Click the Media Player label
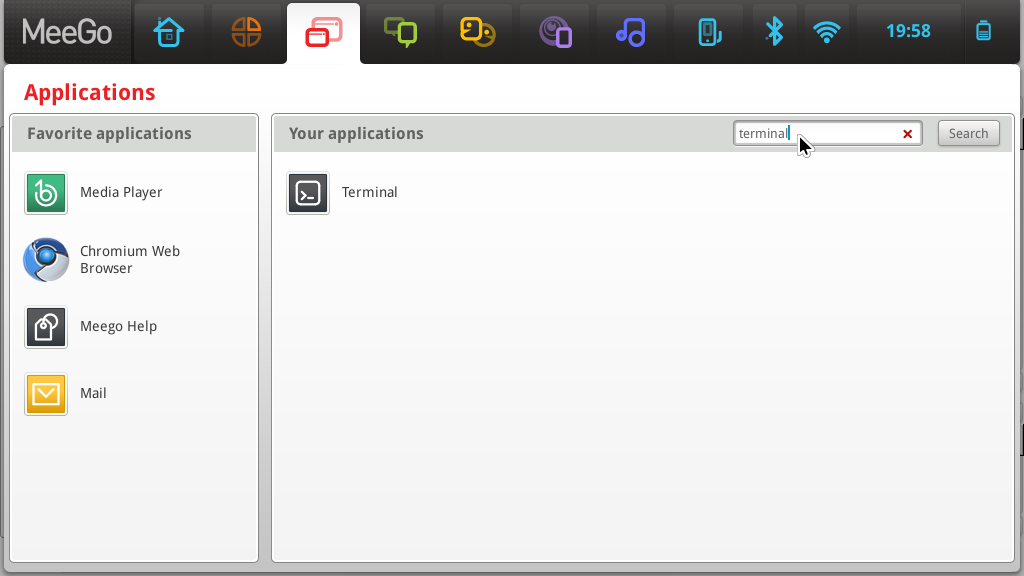 tap(121, 192)
